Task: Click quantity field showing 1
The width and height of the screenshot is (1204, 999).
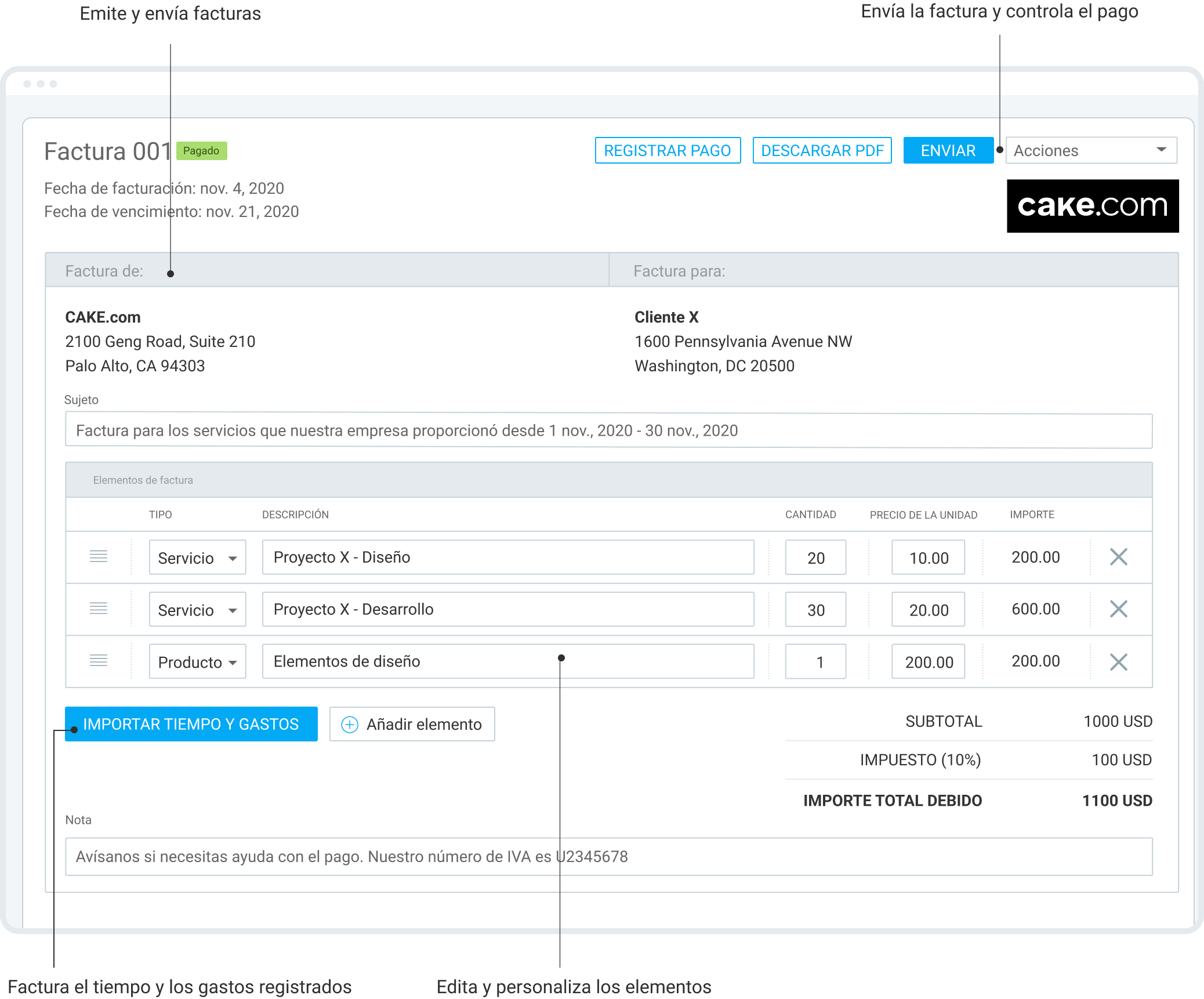Action: [815, 662]
